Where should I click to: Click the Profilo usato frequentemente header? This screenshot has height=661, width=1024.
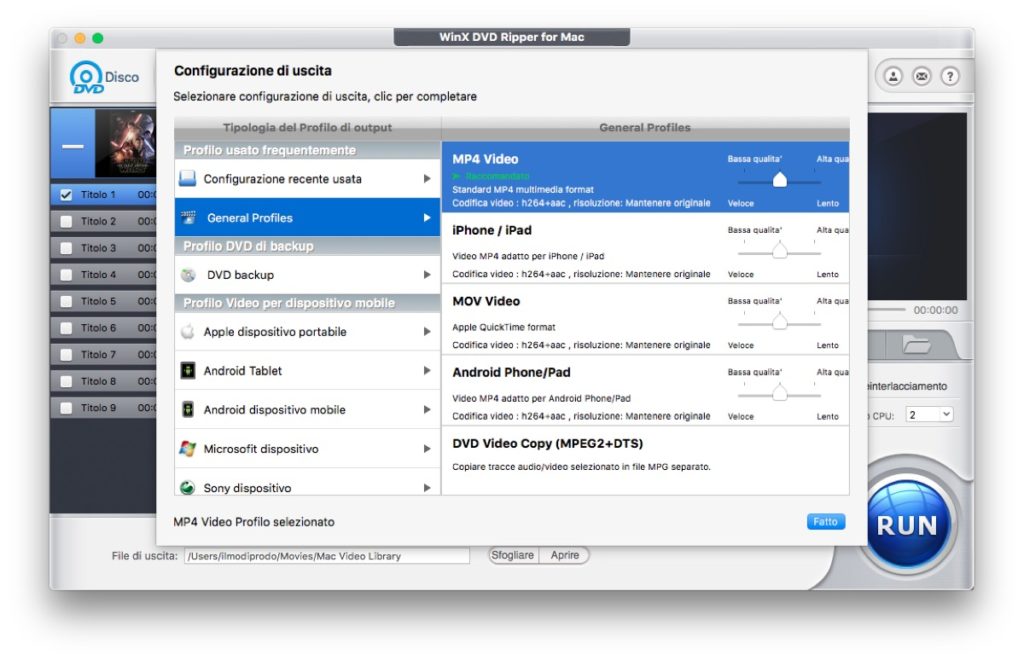[308, 150]
